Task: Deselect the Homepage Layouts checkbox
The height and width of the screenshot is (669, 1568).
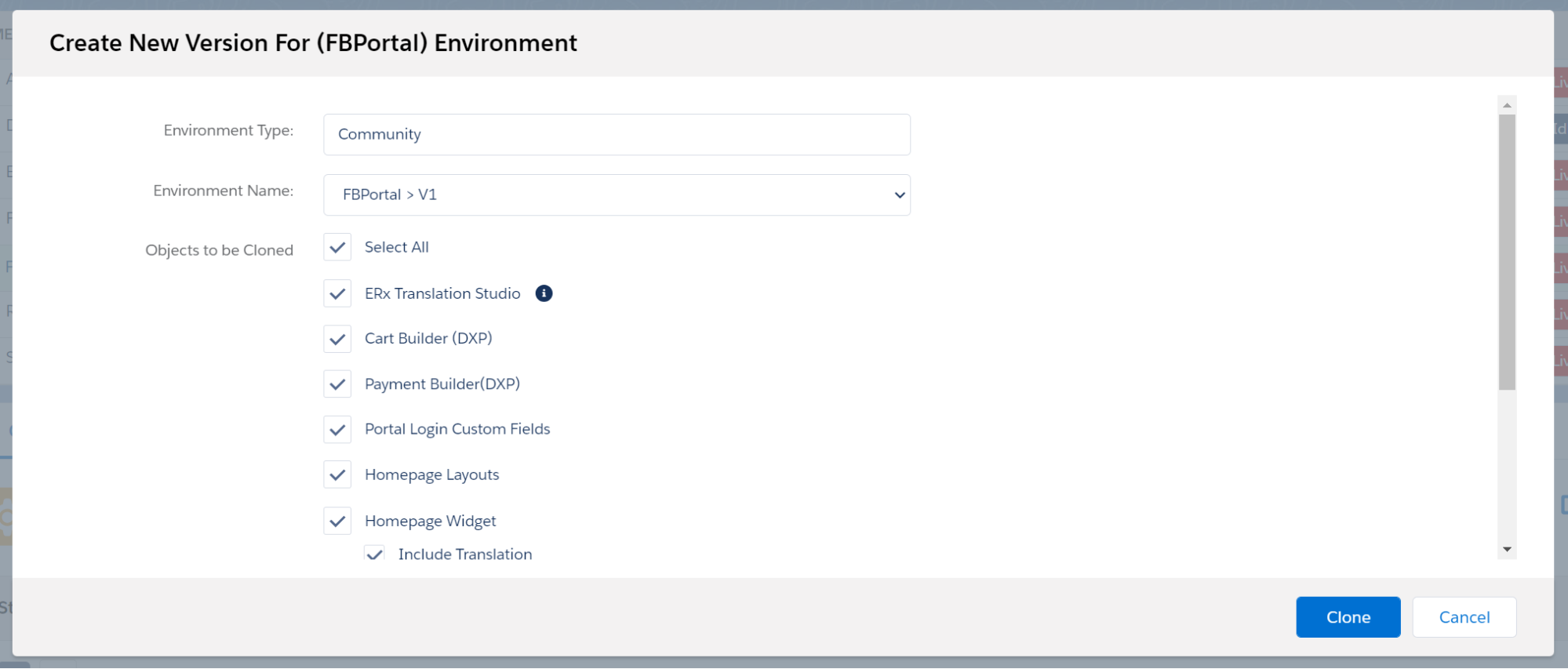Action: point(337,475)
